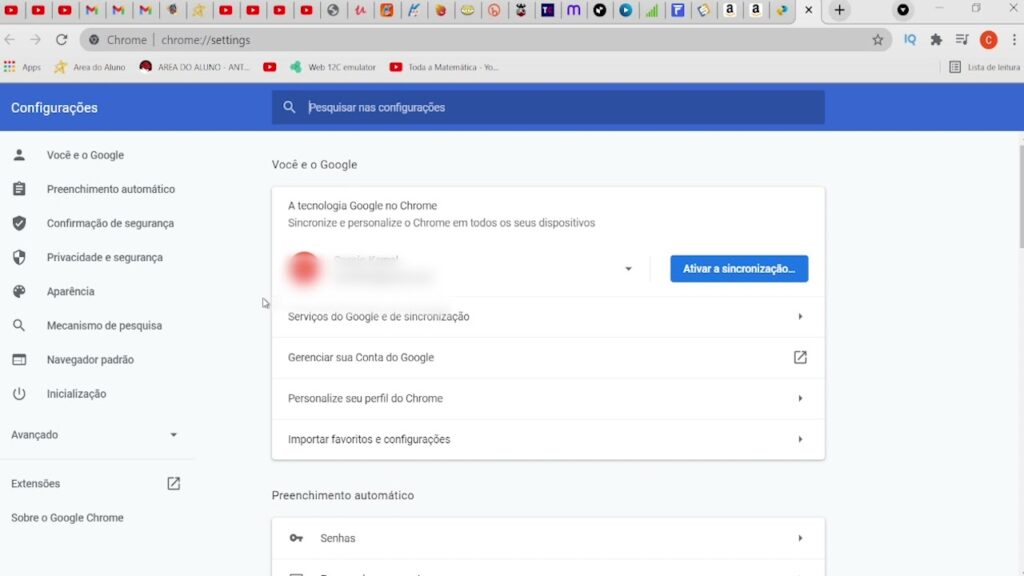Open the unlabeled YouTube bookmark icon
Viewport: 1024px width, 576px height.
click(x=270, y=67)
